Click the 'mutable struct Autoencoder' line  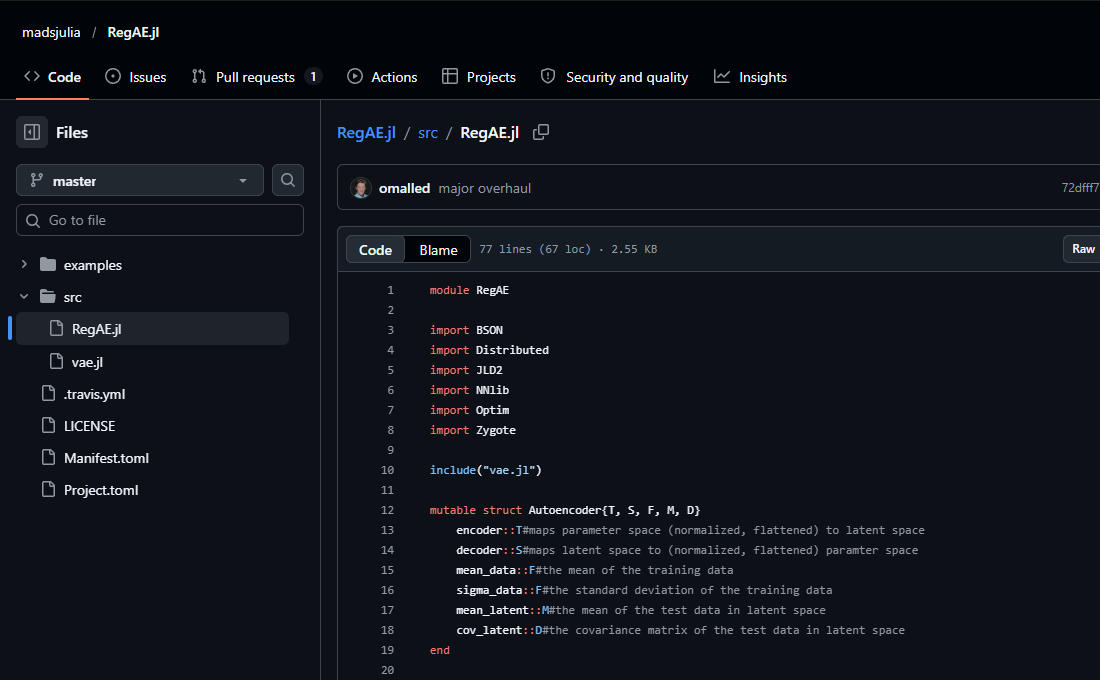[x=565, y=510]
